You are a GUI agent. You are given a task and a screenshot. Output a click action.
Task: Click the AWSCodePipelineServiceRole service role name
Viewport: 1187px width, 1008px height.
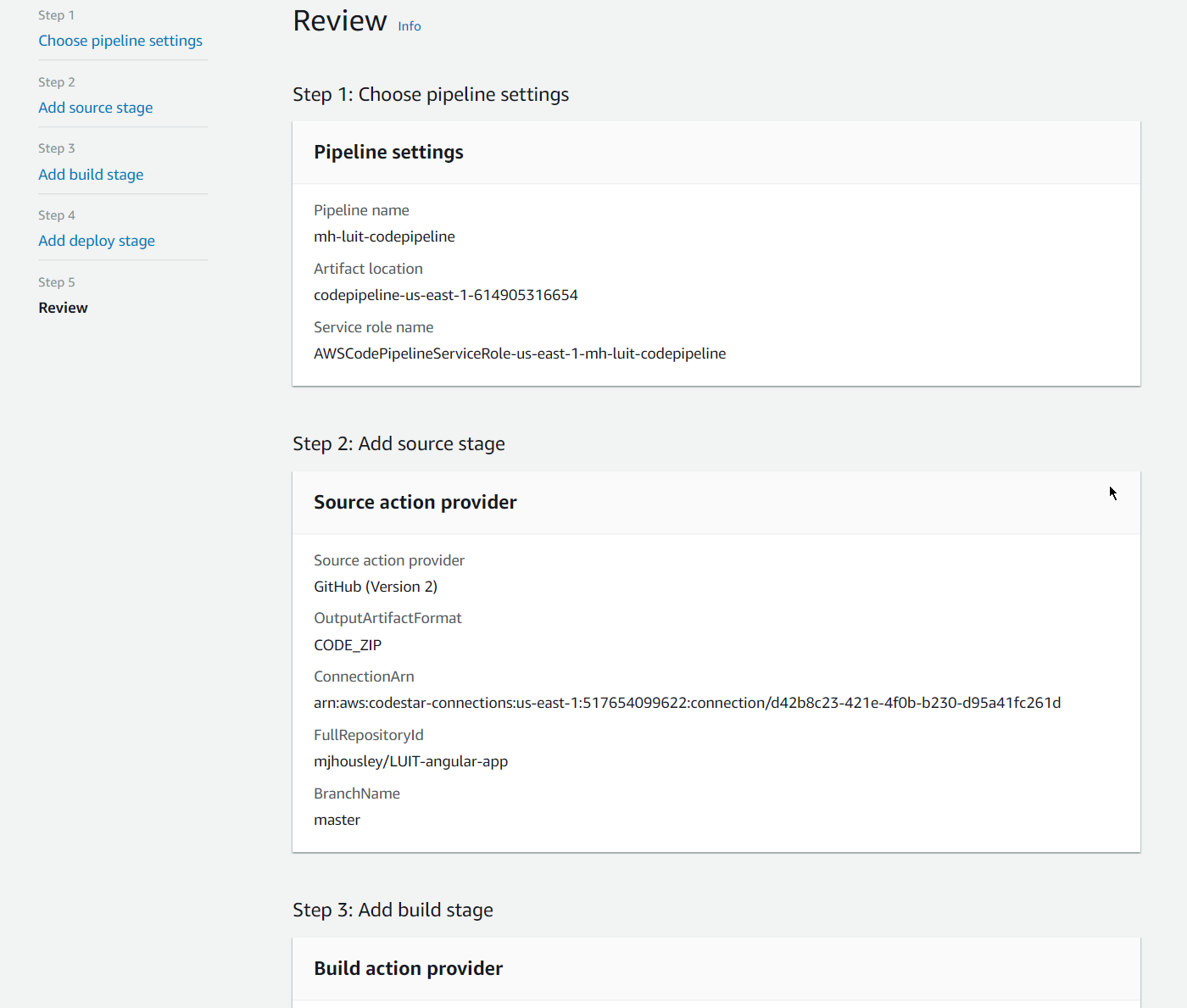[519, 354]
